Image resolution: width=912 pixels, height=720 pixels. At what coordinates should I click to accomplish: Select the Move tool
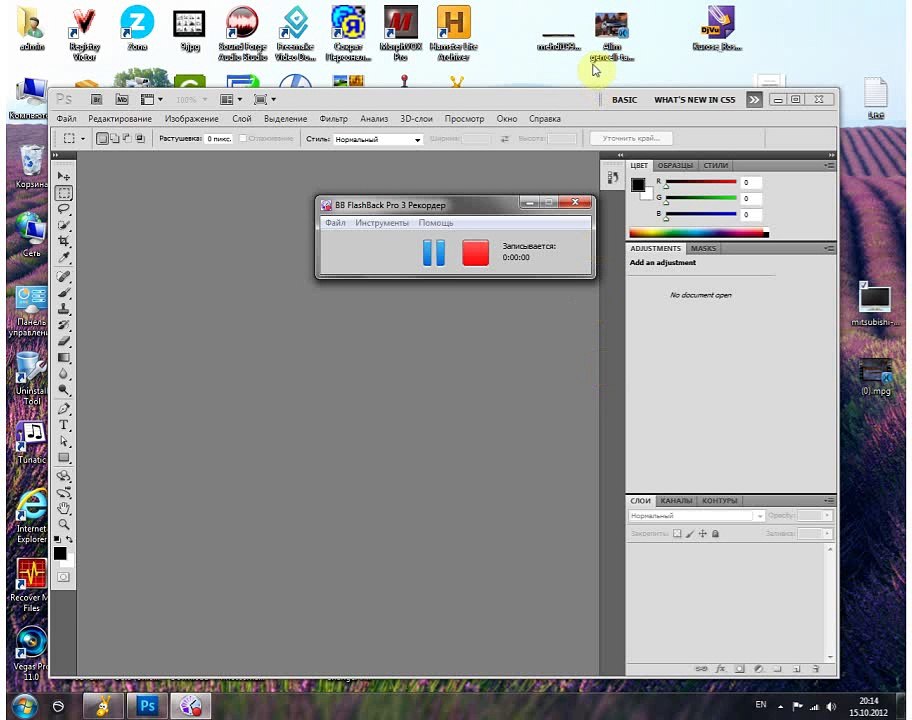click(63, 176)
